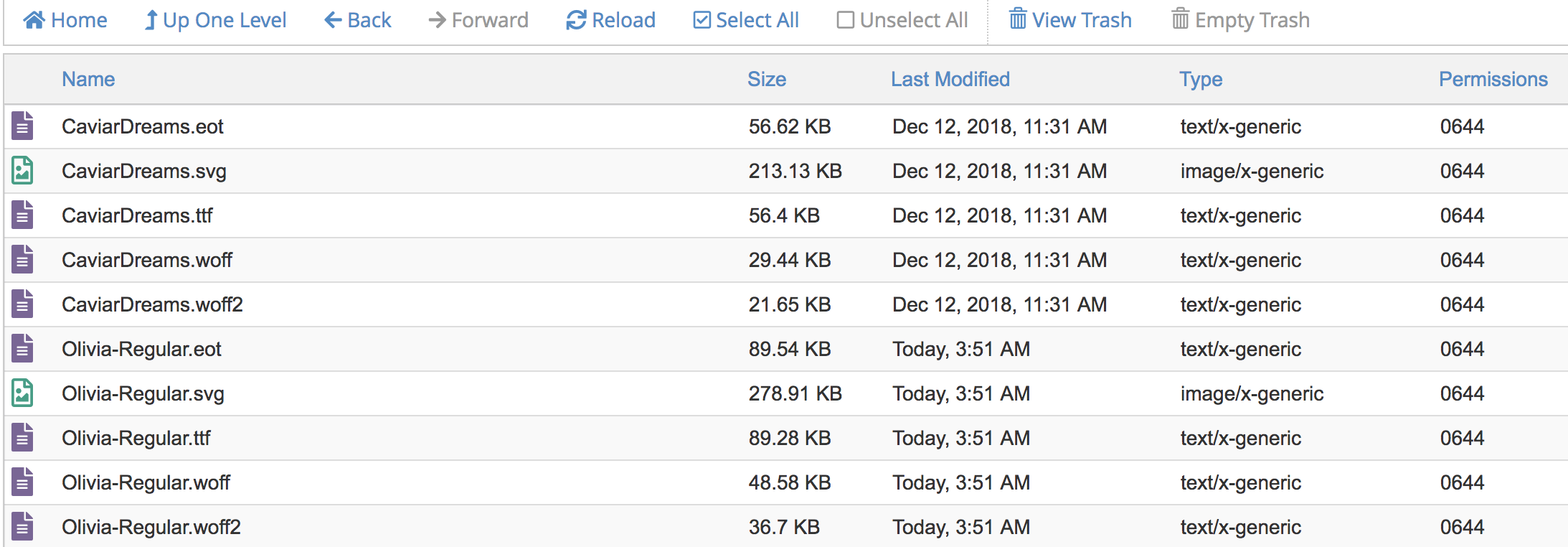Click image icon for CaviarDreams.svg
Screen dimensions: 1568x547
coord(22,171)
